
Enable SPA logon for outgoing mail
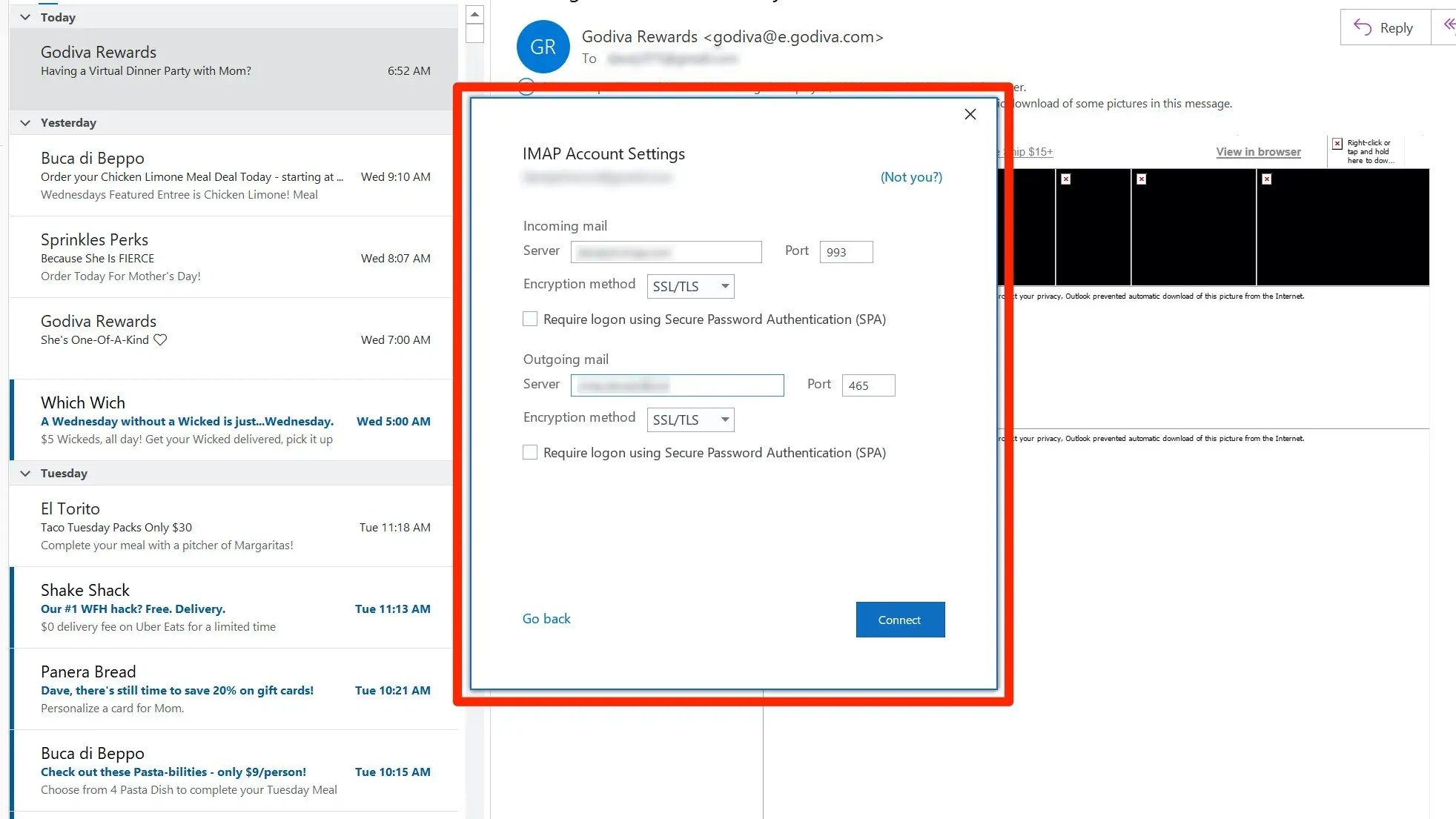point(530,453)
